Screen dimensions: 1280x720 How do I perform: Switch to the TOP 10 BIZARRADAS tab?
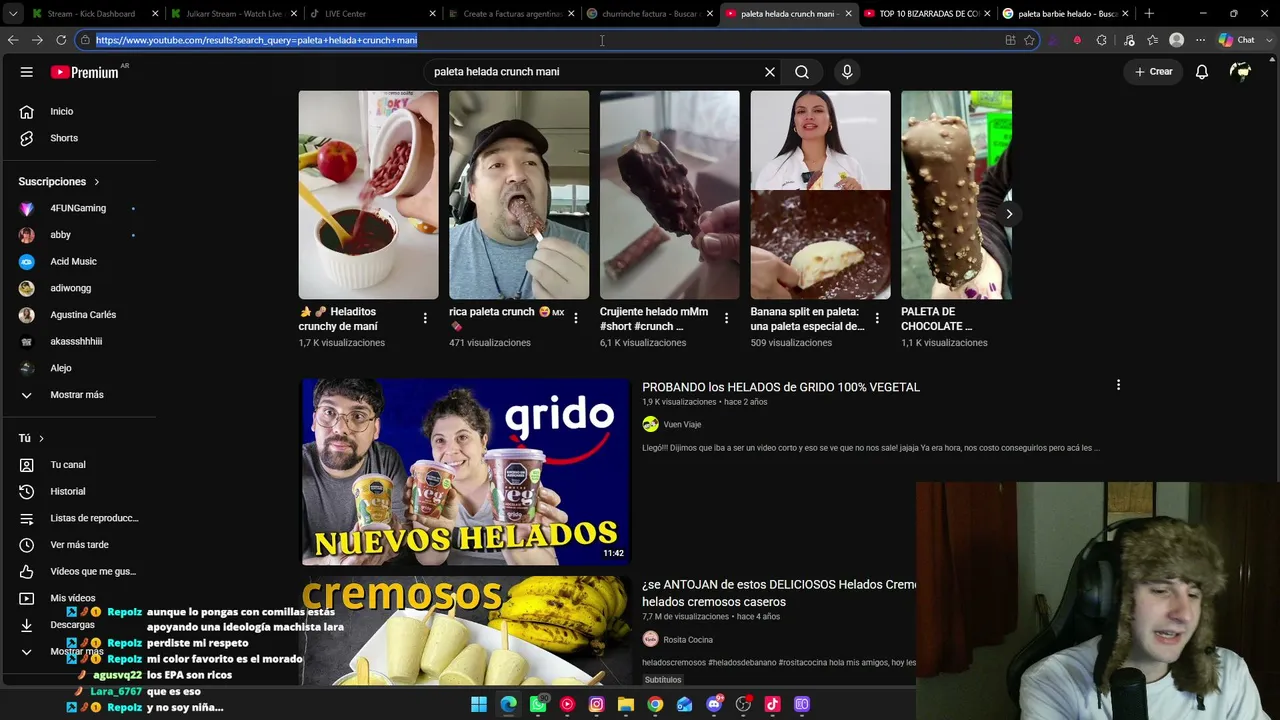pyautogui.click(x=926, y=14)
